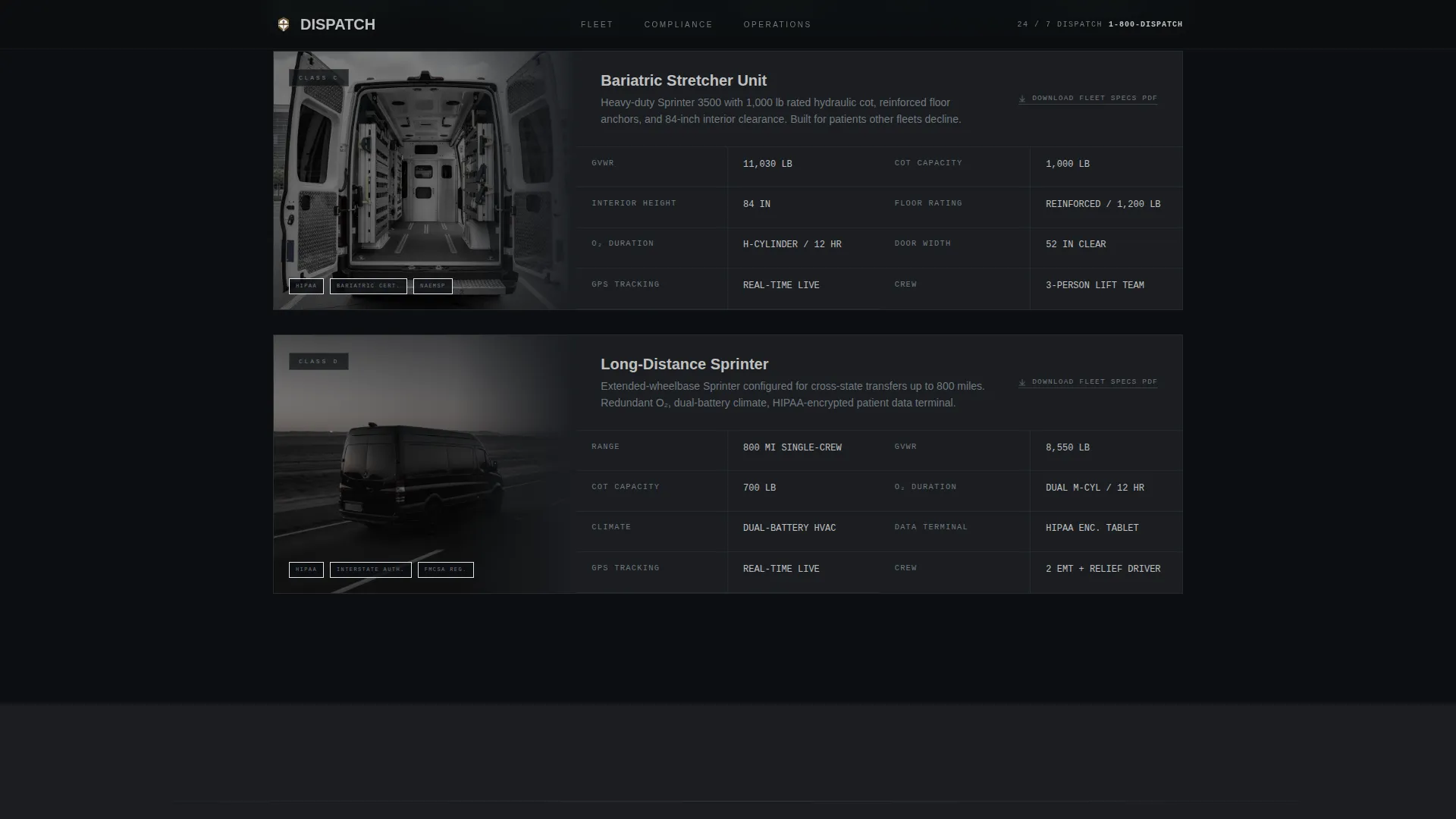
Task: Click the HIPAA tag on the Long-Distance Sprinter card
Action: click(306, 570)
